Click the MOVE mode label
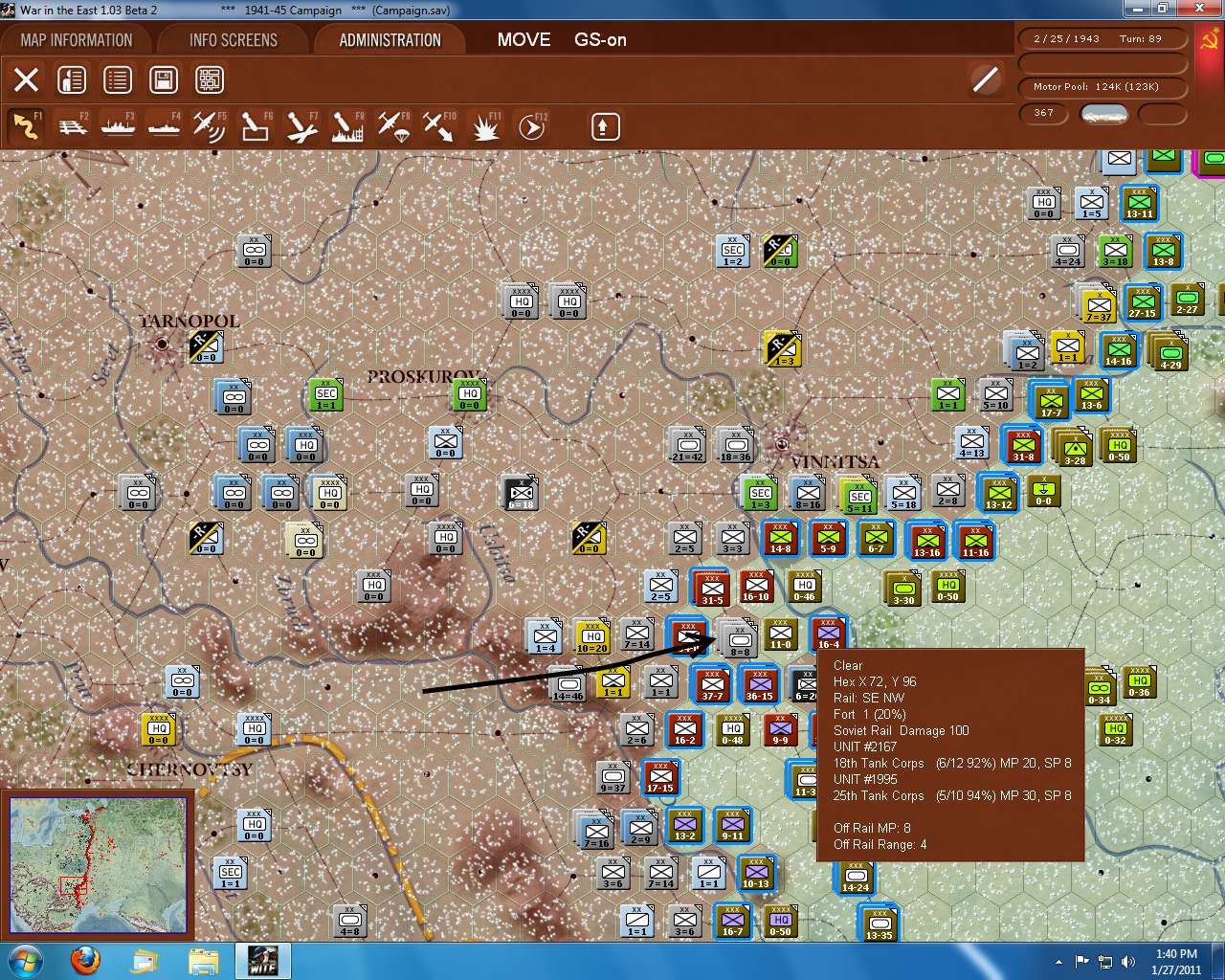The width and height of the screenshot is (1225, 980). (523, 40)
